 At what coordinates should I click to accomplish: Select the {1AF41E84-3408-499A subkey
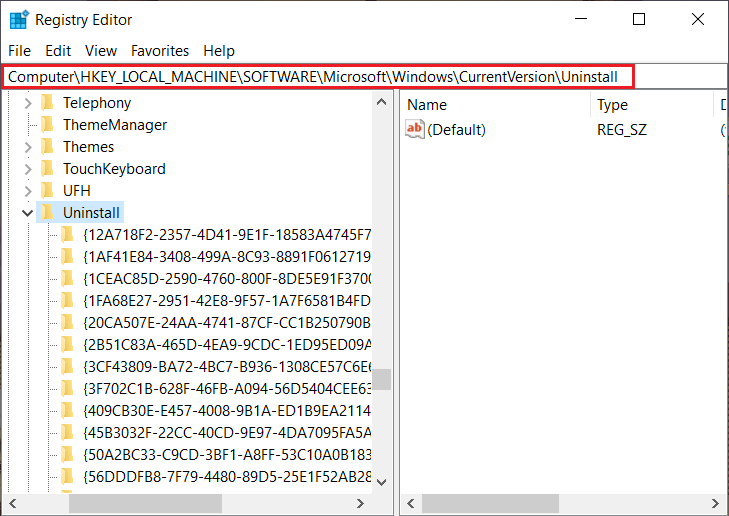(227, 257)
